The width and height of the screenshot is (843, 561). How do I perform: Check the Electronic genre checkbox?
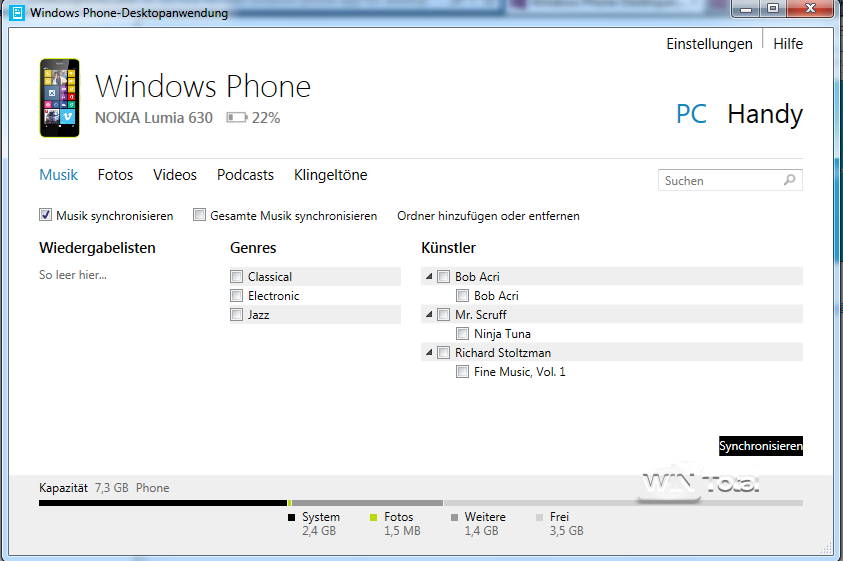click(237, 295)
